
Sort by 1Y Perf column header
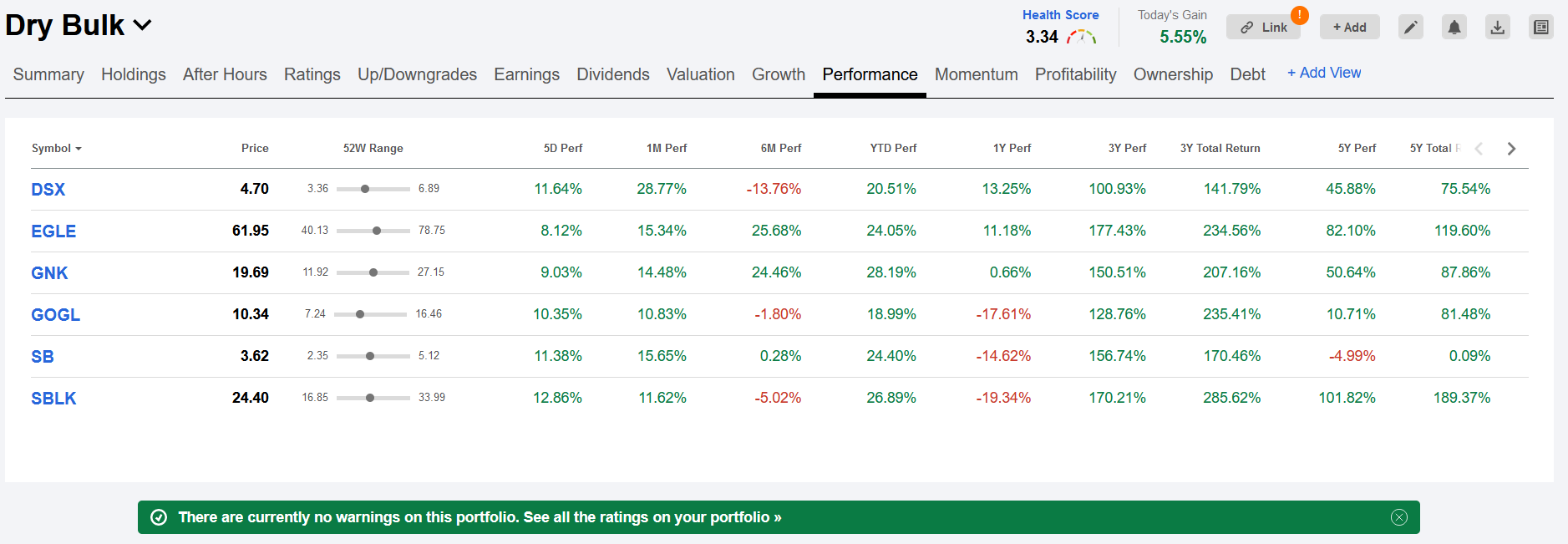pos(1012,148)
